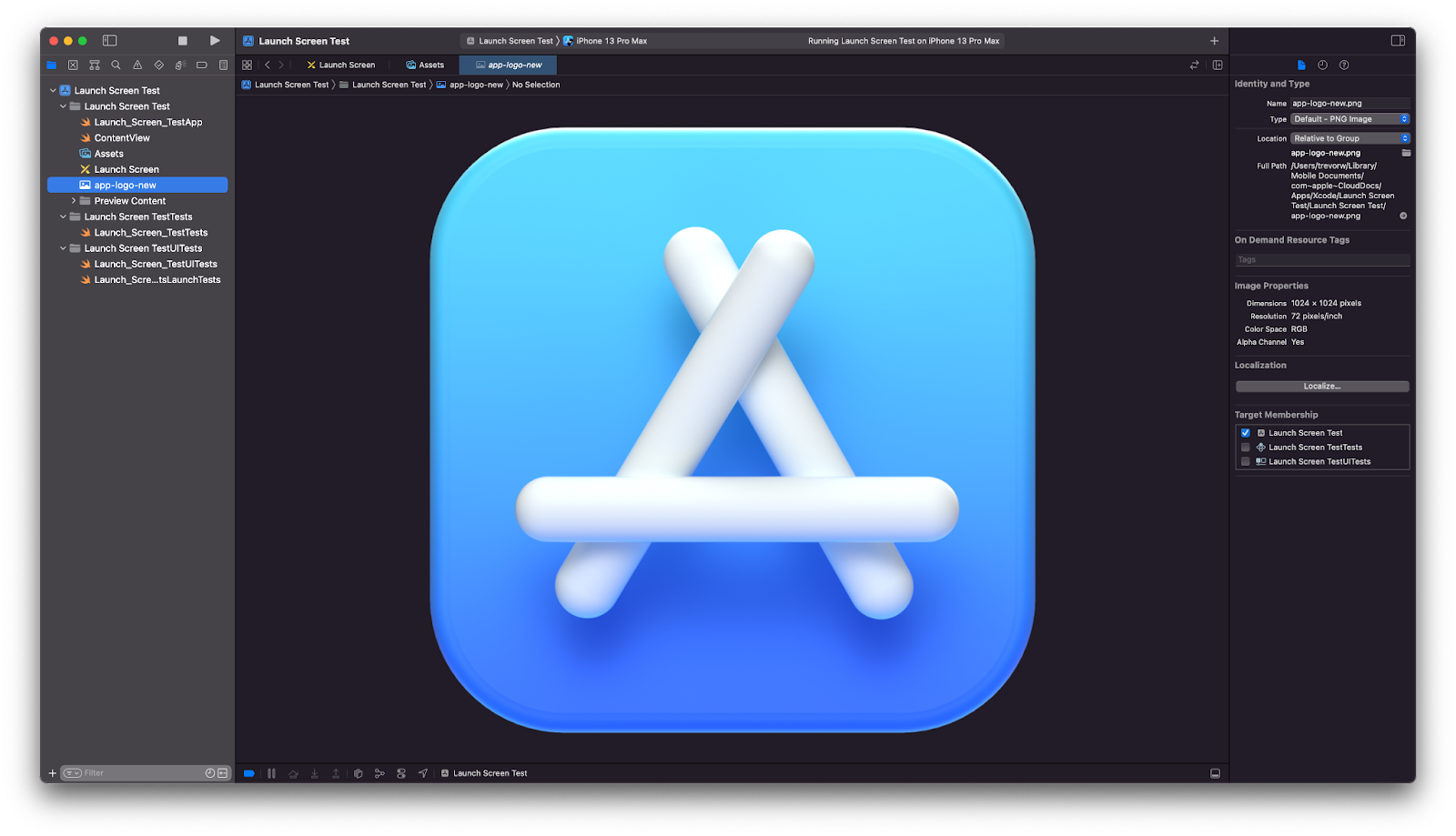Open the Location Relative to Group dropdown

click(1350, 138)
